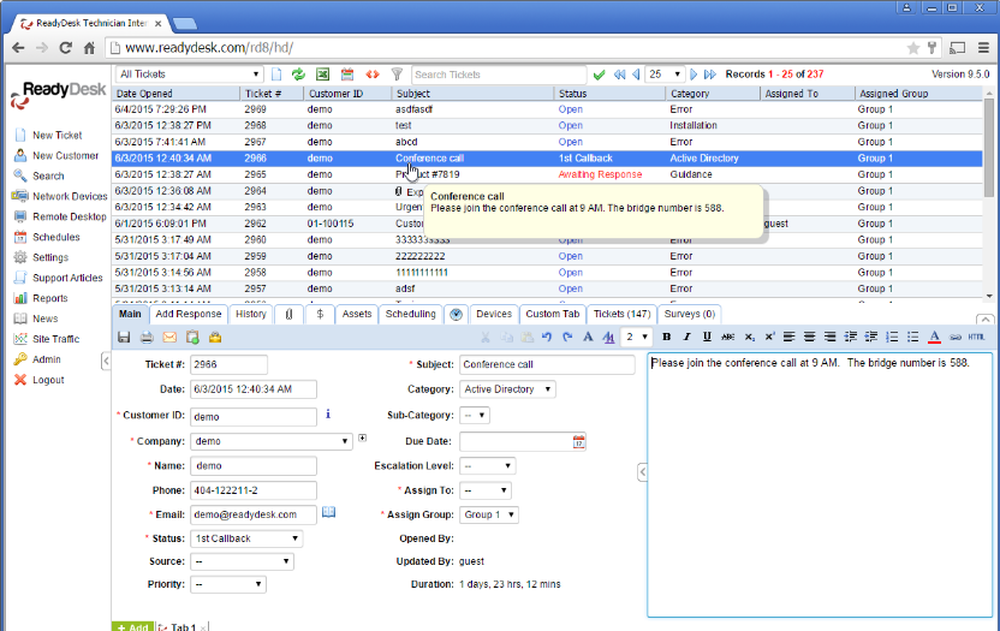Open the attachments paperclip tab
Viewport: 1000px width, 631px height.
pos(289,314)
